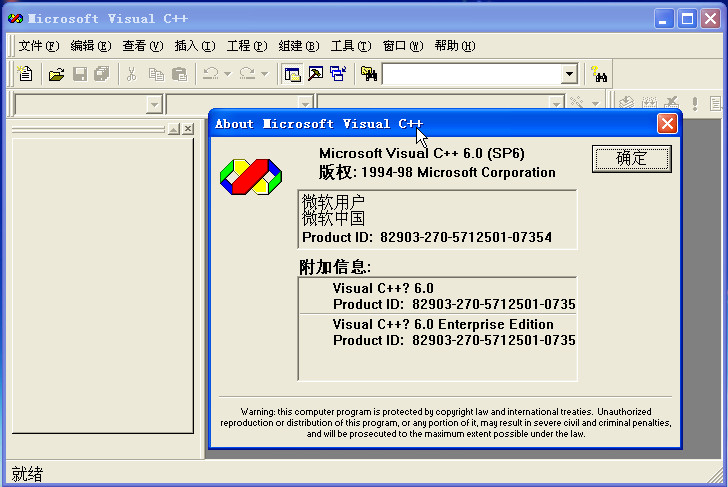
Task: Click the 微软用户 registered user text
Action: click(x=333, y=202)
